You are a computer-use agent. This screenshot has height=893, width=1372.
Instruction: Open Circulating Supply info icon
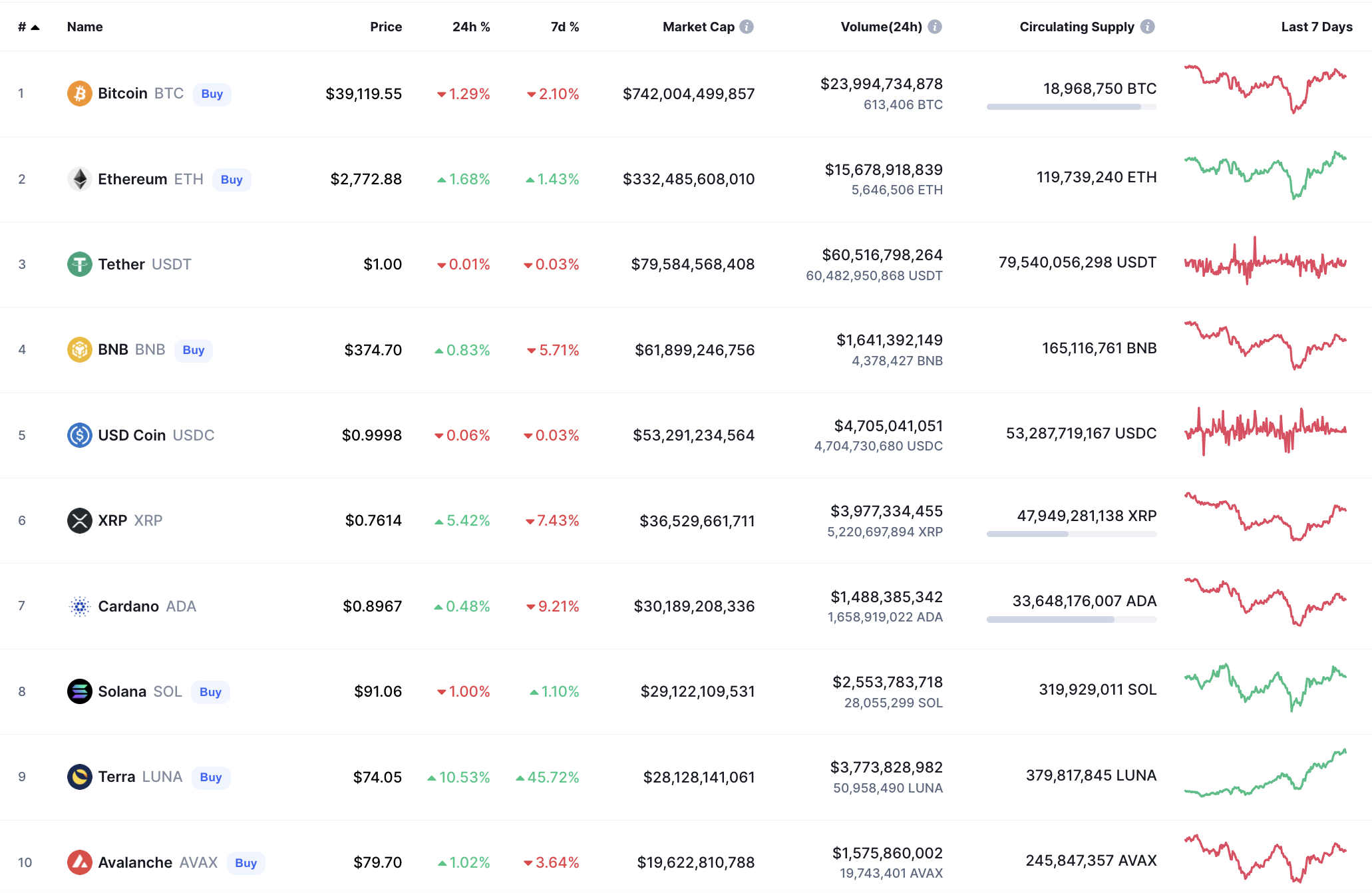[x=1147, y=27]
